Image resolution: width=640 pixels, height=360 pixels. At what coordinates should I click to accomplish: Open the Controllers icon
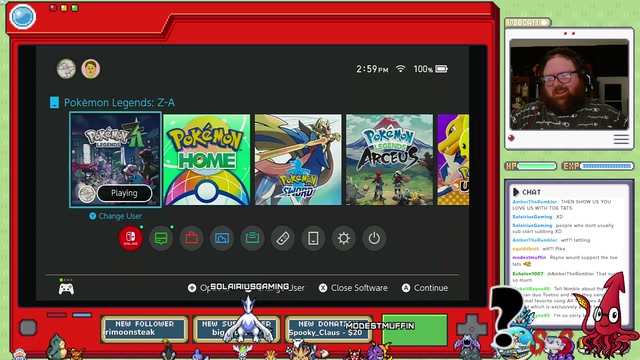pos(283,238)
